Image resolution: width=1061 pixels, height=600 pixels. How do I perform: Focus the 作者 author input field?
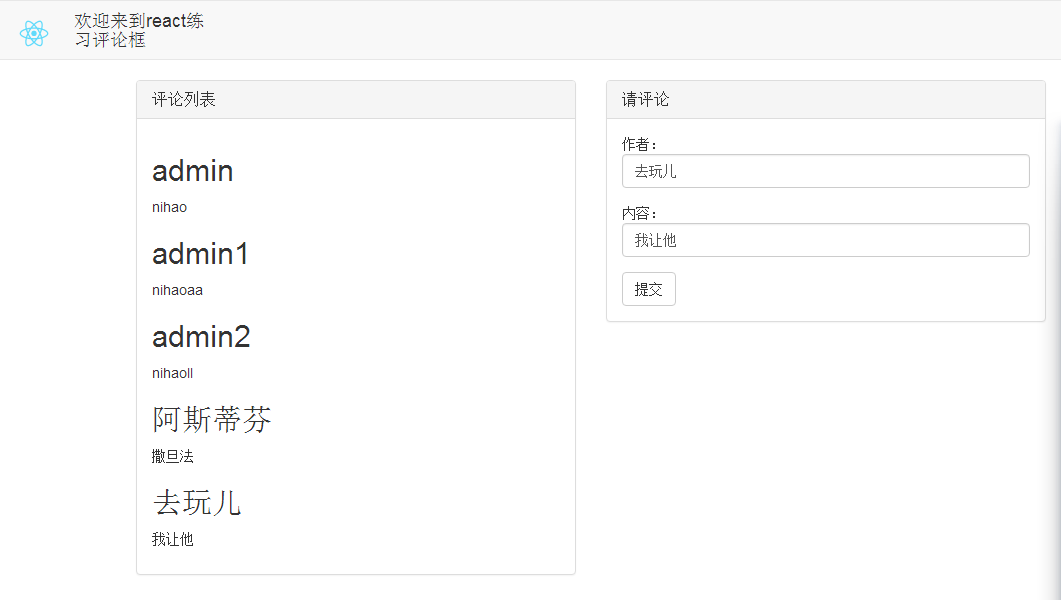click(825, 171)
